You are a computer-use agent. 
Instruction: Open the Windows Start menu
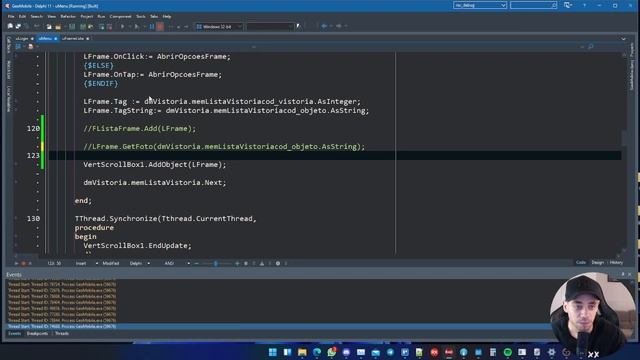(x=273, y=352)
